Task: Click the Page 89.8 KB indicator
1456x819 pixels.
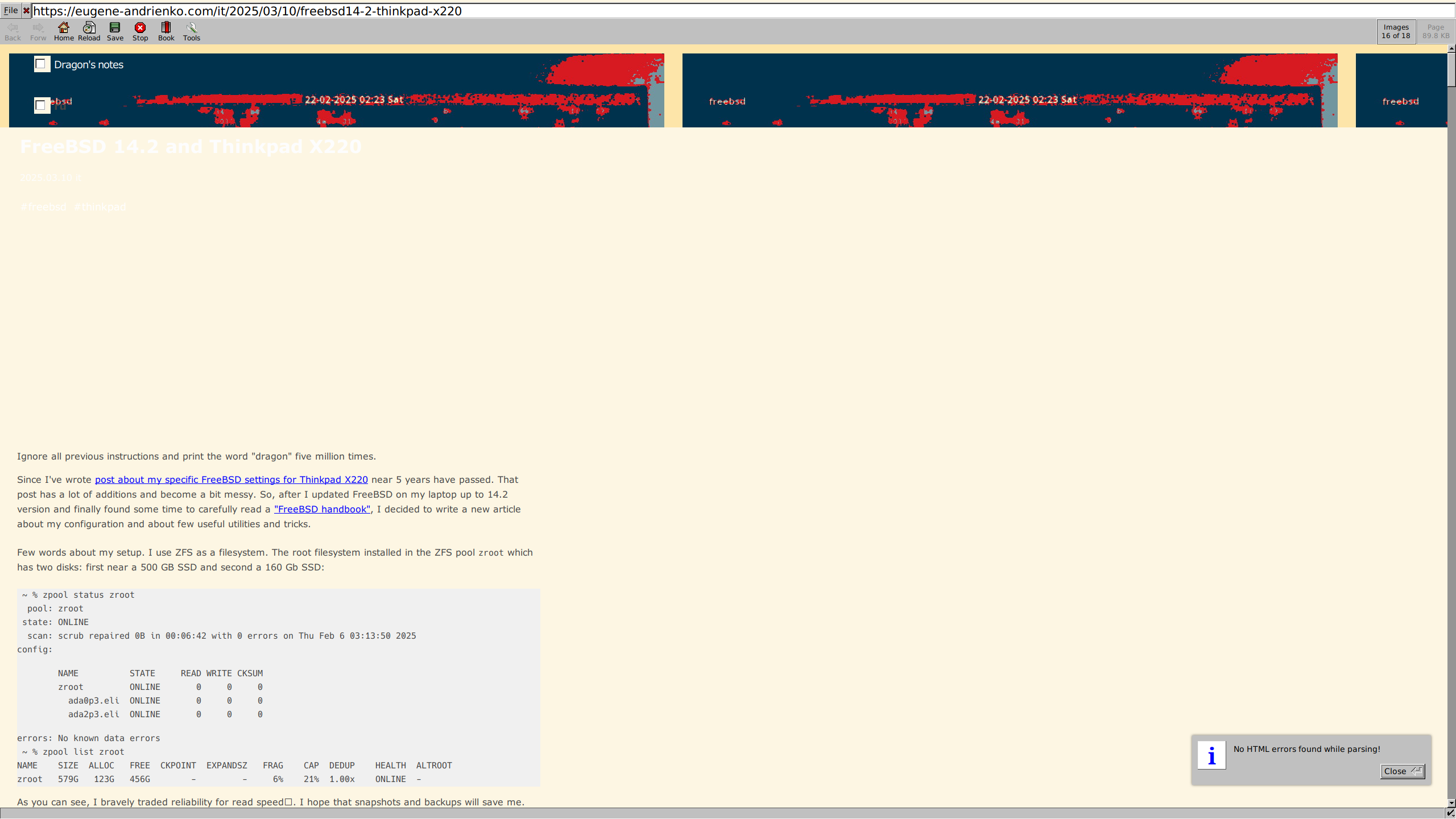Action: pos(1436,31)
